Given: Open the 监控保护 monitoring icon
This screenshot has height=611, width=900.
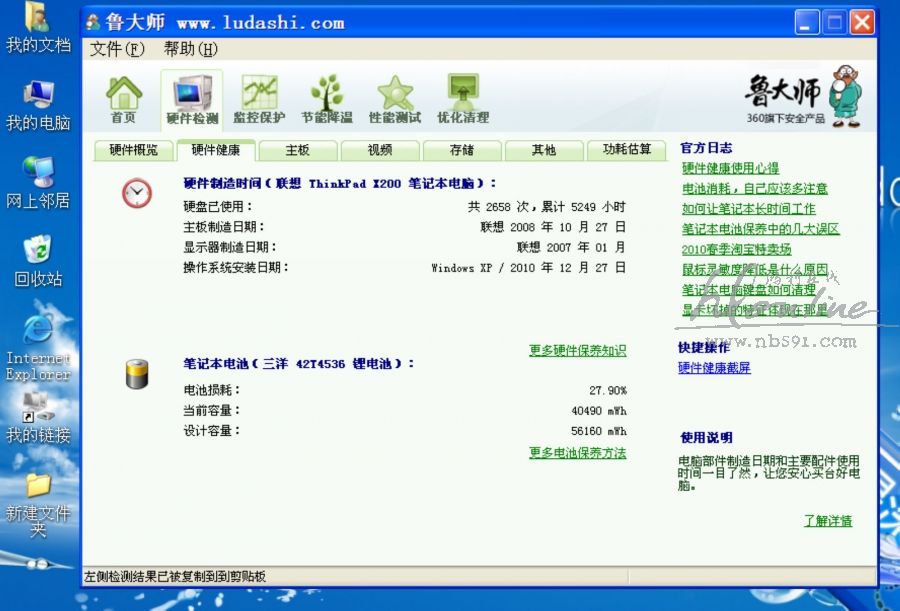Looking at the screenshot, I should point(259,100).
